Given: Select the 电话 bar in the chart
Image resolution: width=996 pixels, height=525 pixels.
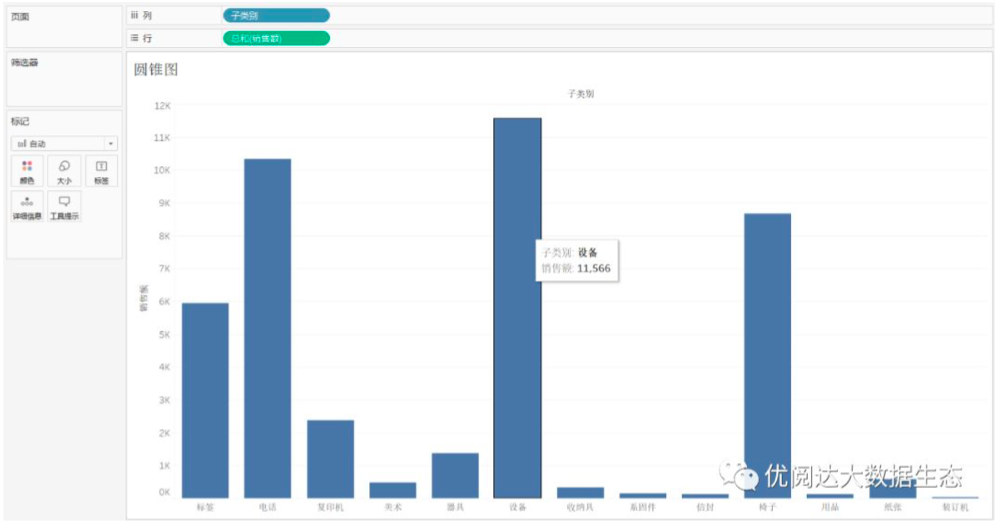Looking at the screenshot, I should 268,328.
